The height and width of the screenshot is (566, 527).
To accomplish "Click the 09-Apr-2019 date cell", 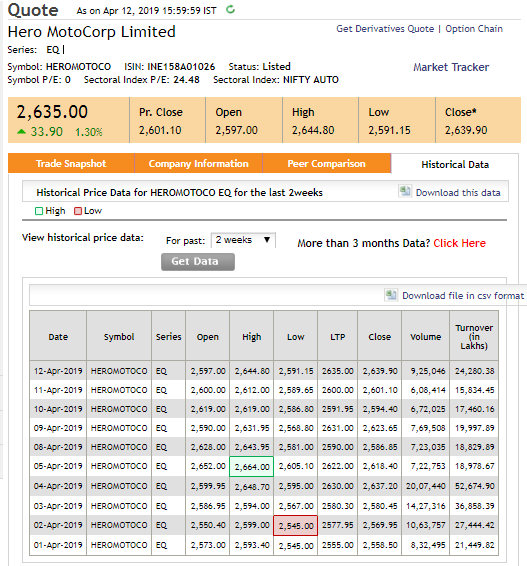I will click(58, 428).
